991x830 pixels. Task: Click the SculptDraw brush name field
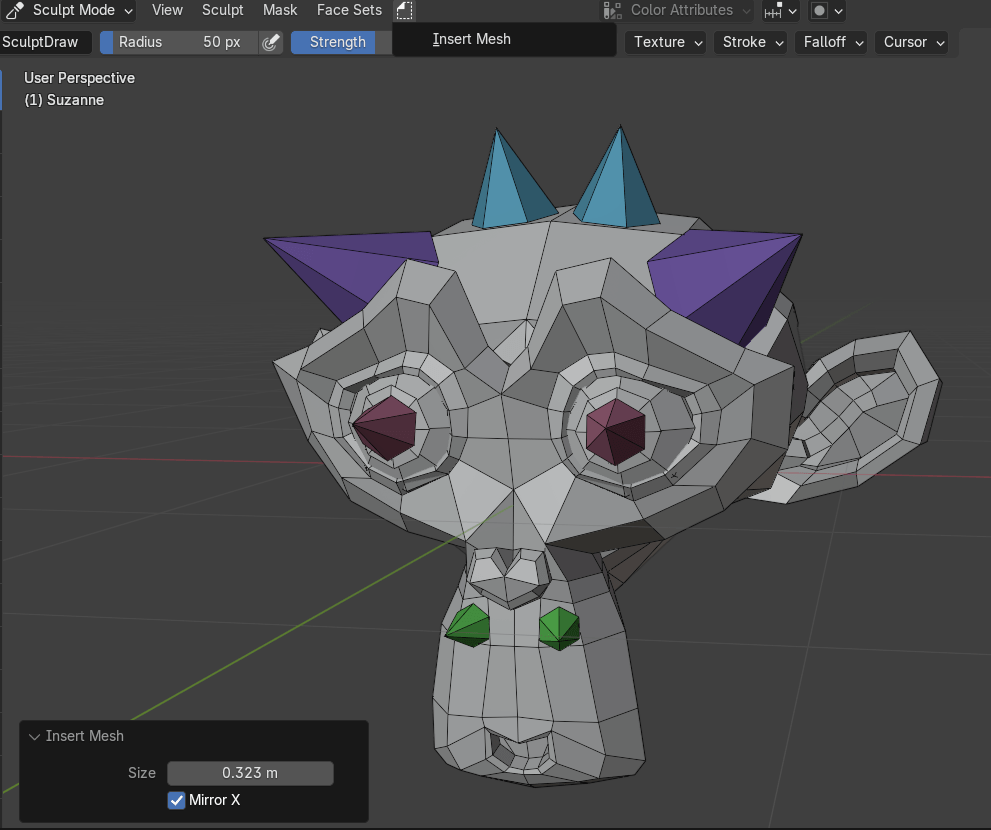pyautogui.click(x=46, y=42)
